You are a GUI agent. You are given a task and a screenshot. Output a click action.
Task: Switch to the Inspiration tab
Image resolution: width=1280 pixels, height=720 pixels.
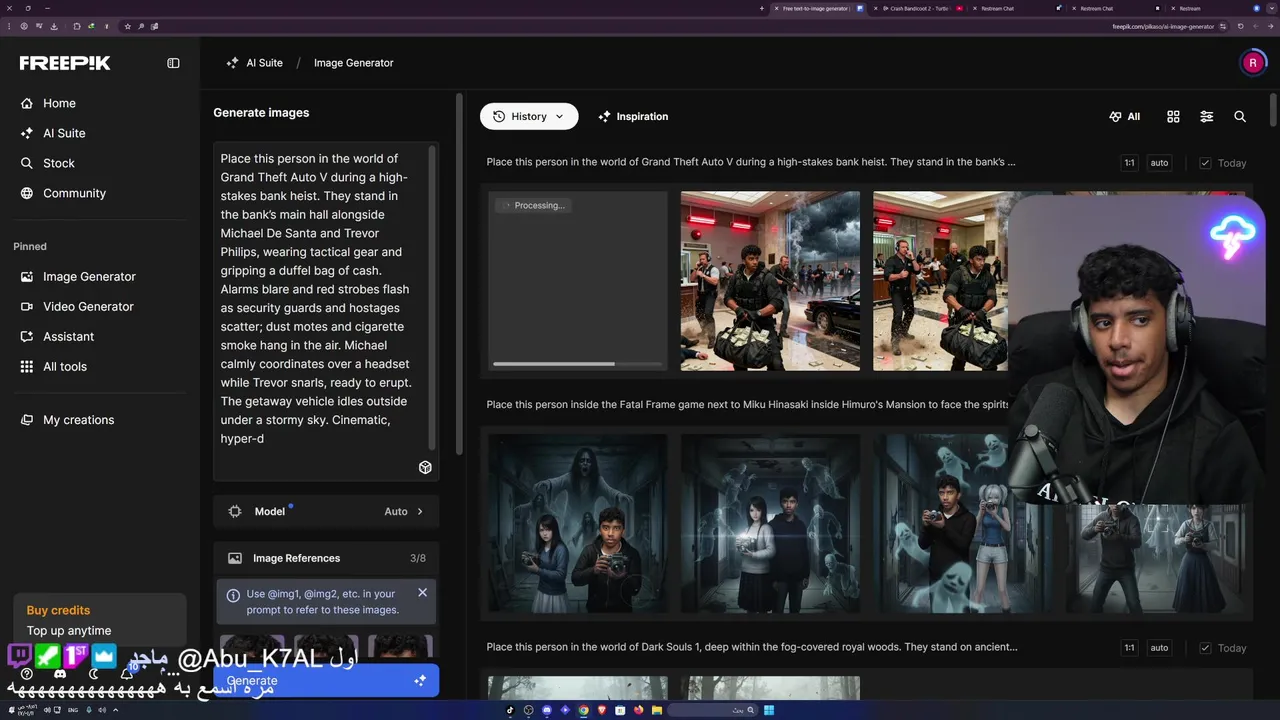pos(633,116)
